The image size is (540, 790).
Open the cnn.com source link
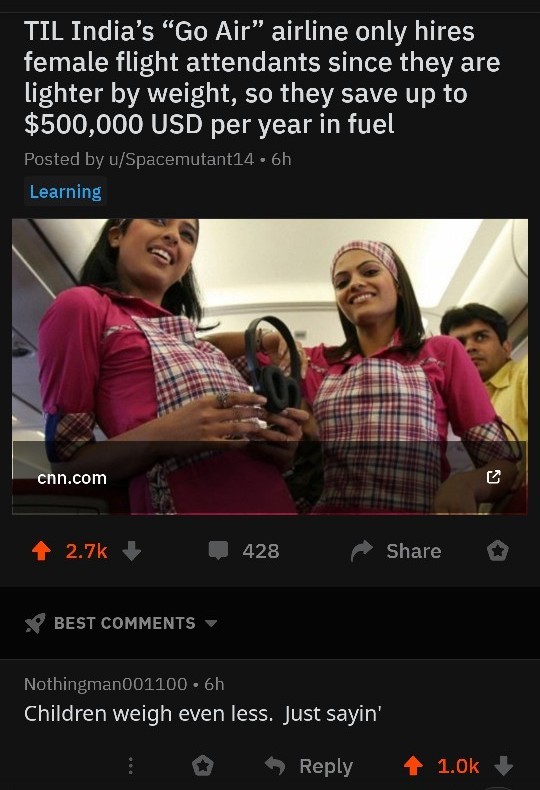(72, 478)
